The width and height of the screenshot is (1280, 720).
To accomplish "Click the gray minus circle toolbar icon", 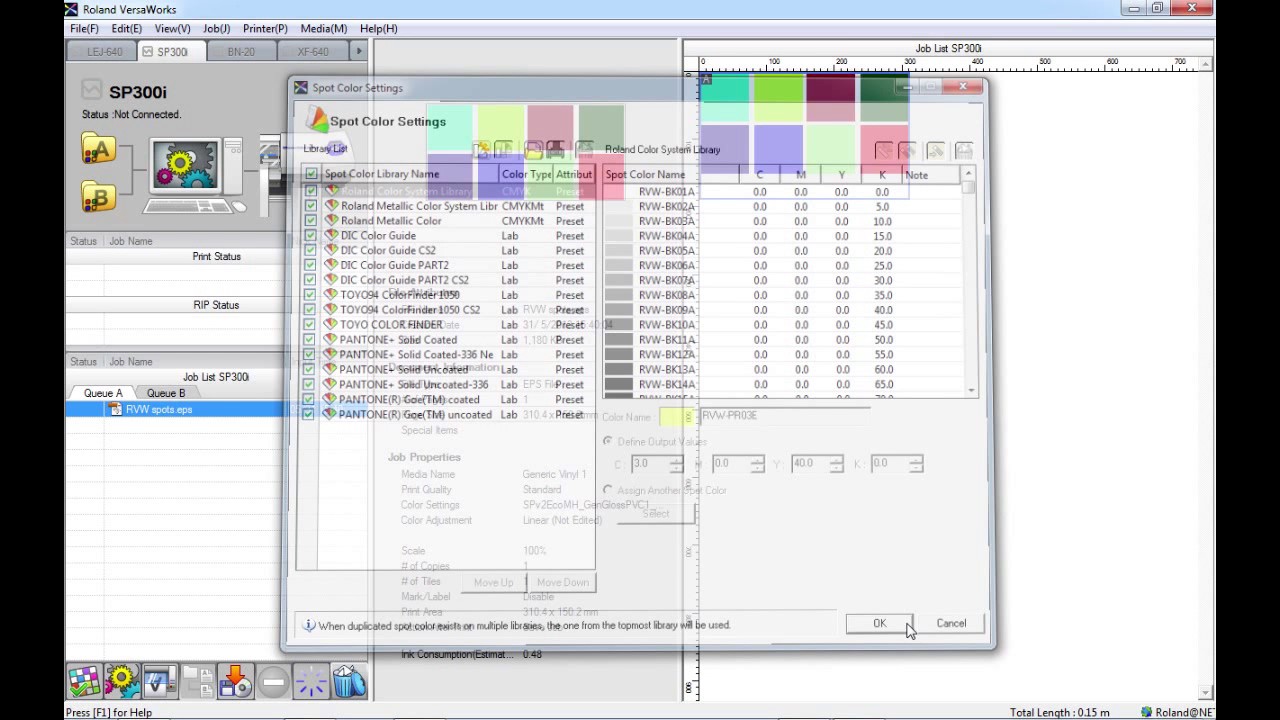I will coord(273,681).
